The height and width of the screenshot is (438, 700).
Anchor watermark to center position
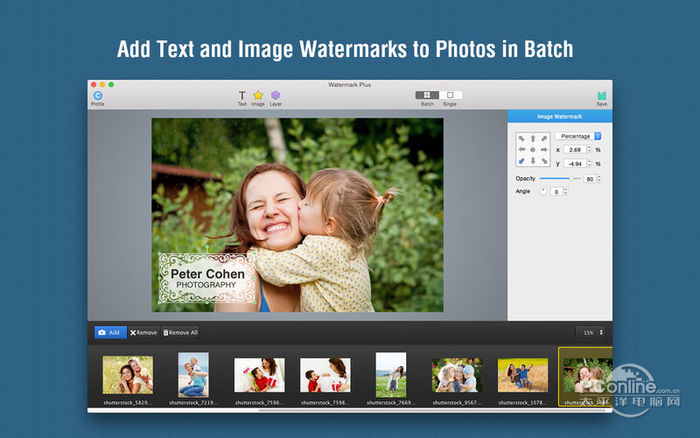click(x=533, y=150)
